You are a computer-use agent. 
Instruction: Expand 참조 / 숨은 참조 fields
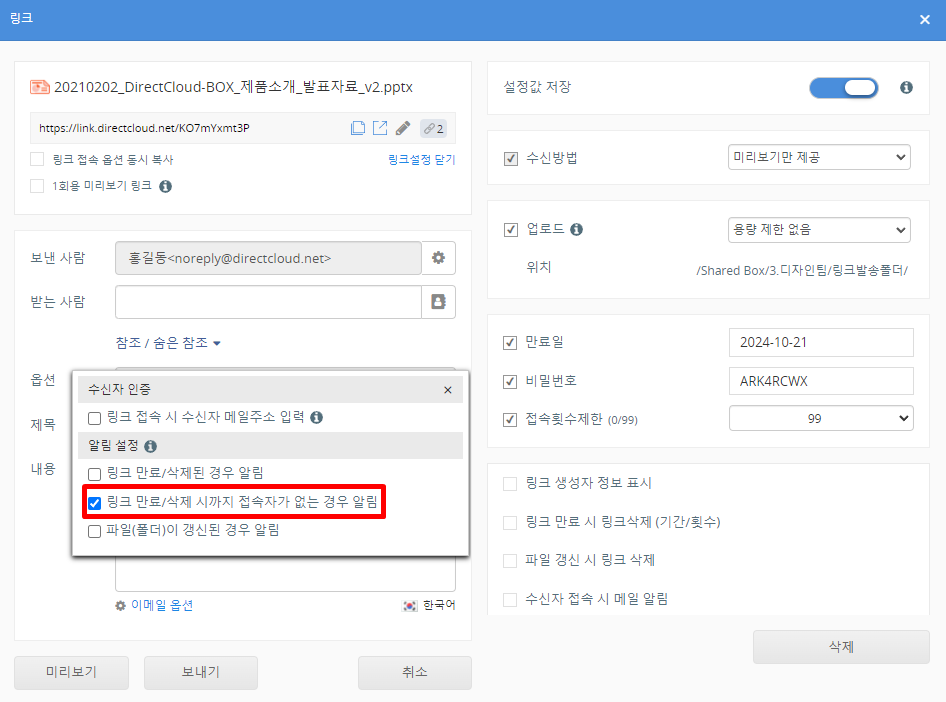pyautogui.click(x=168, y=343)
